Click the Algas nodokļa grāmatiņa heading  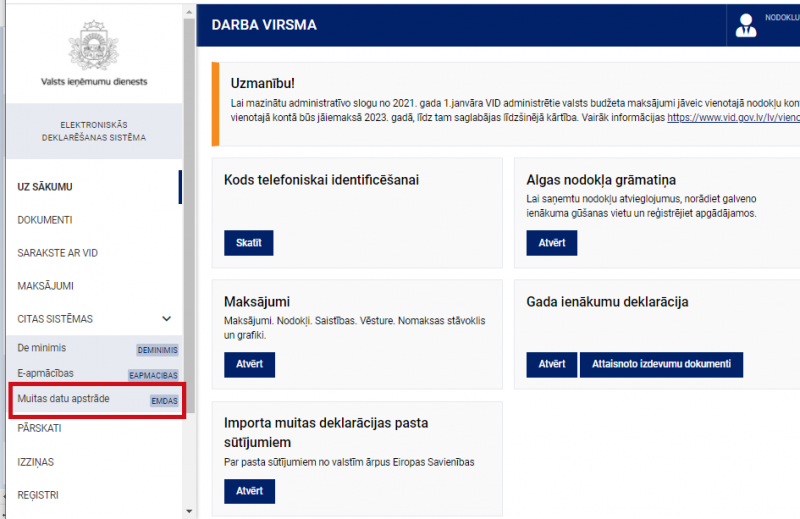(601, 180)
